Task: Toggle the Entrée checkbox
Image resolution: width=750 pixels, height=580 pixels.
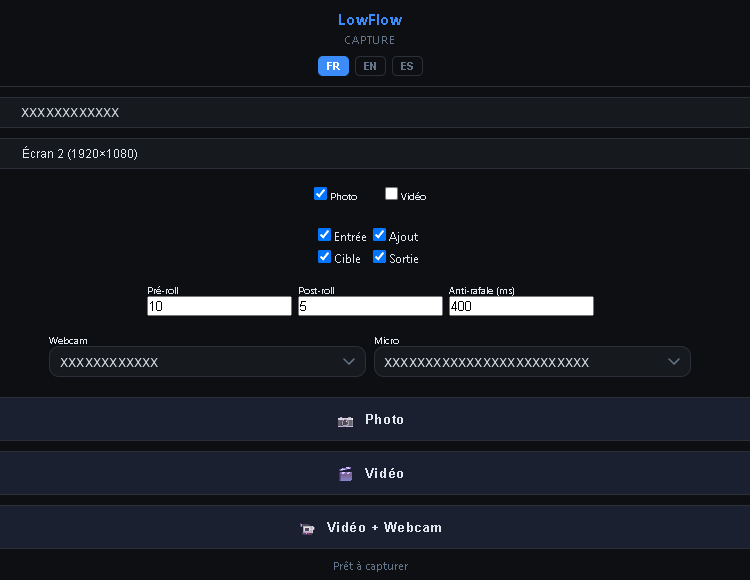Action: [x=324, y=235]
